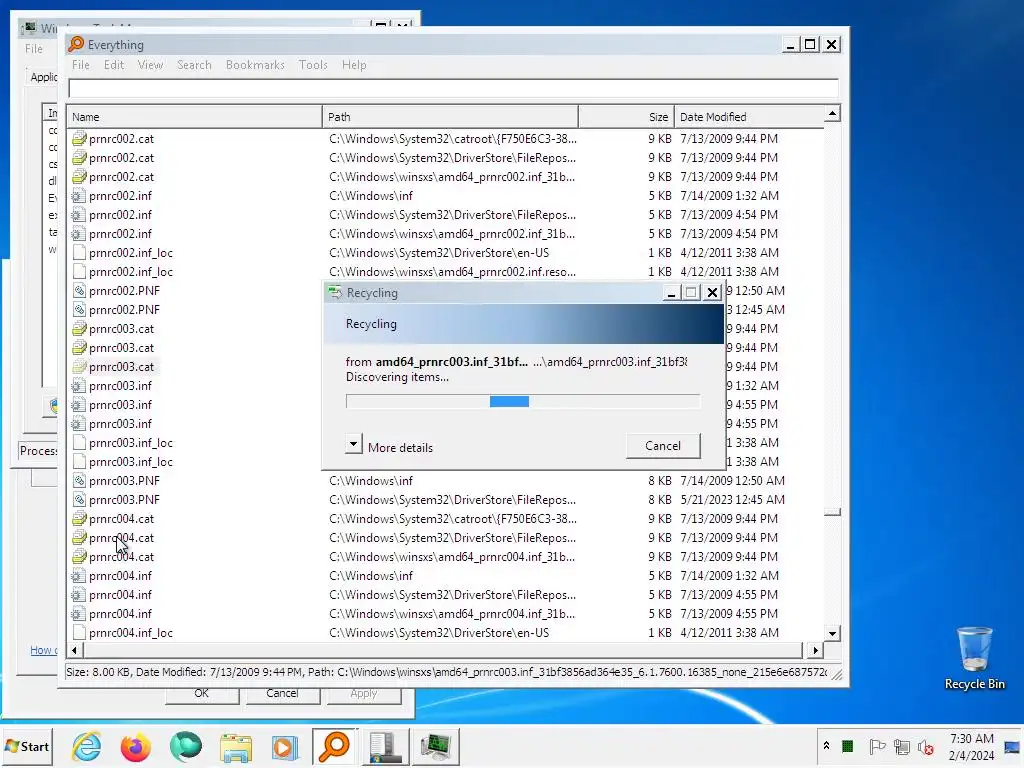Viewport: 1024px width, 768px height.
Task: Open the Bookmarks menu
Action: [x=255, y=65]
